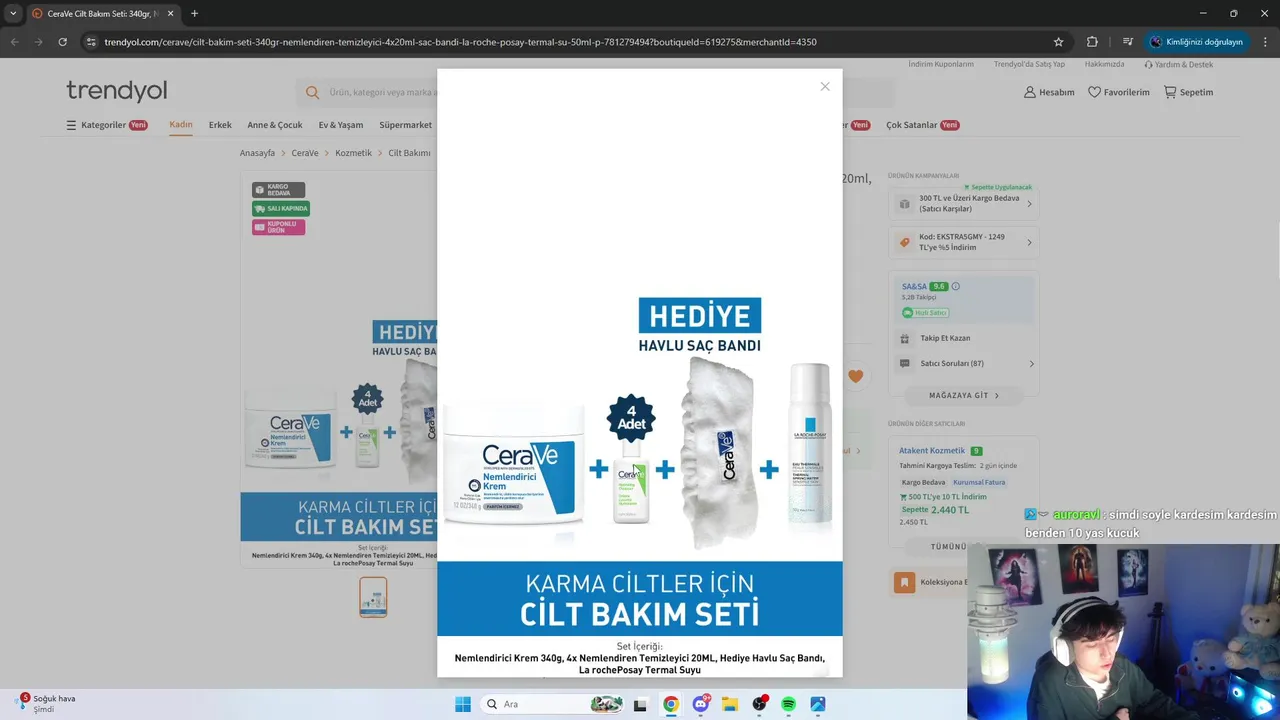Click site information icon in address bar
Image resolution: width=1280 pixels, height=720 pixels.
91,42
